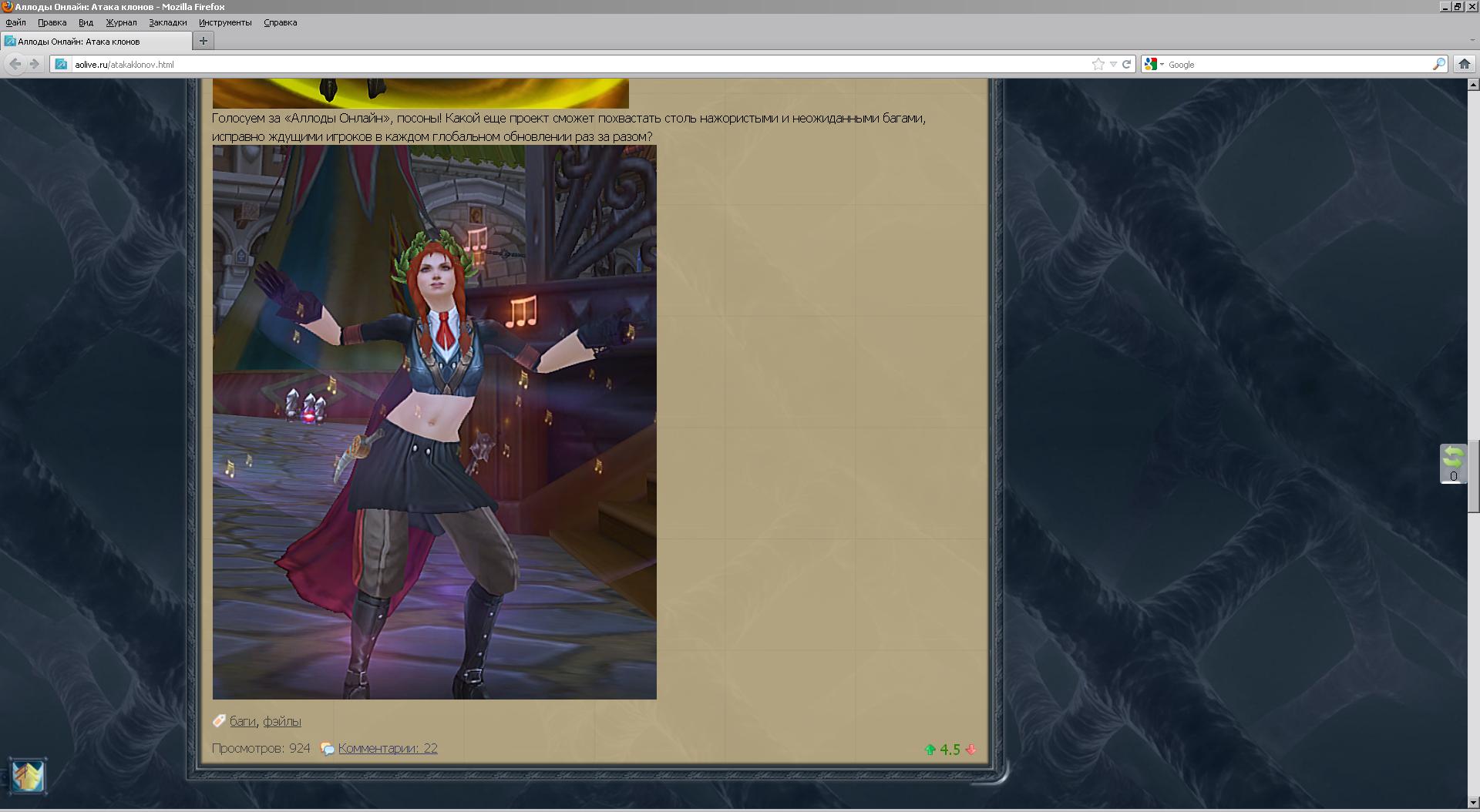The image size is (1480, 812).
Task: Open the баги tag link
Action: coord(242,721)
